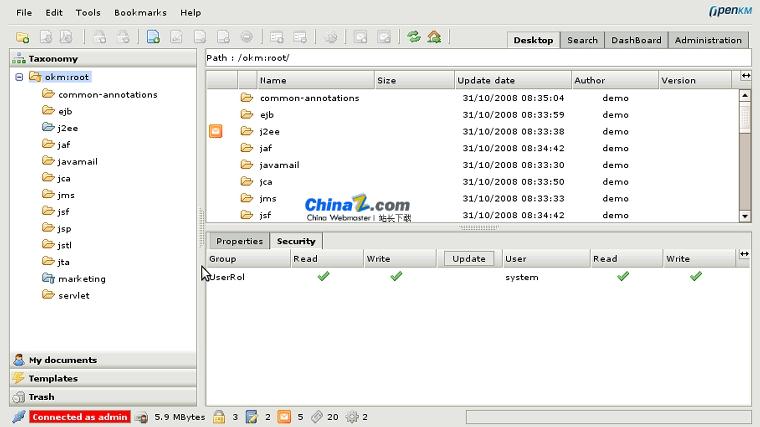Image resolution: width=760 pixels, height=427 pixels.
Task: Click the file list scroll-up arrow
Action: point(745,95)
